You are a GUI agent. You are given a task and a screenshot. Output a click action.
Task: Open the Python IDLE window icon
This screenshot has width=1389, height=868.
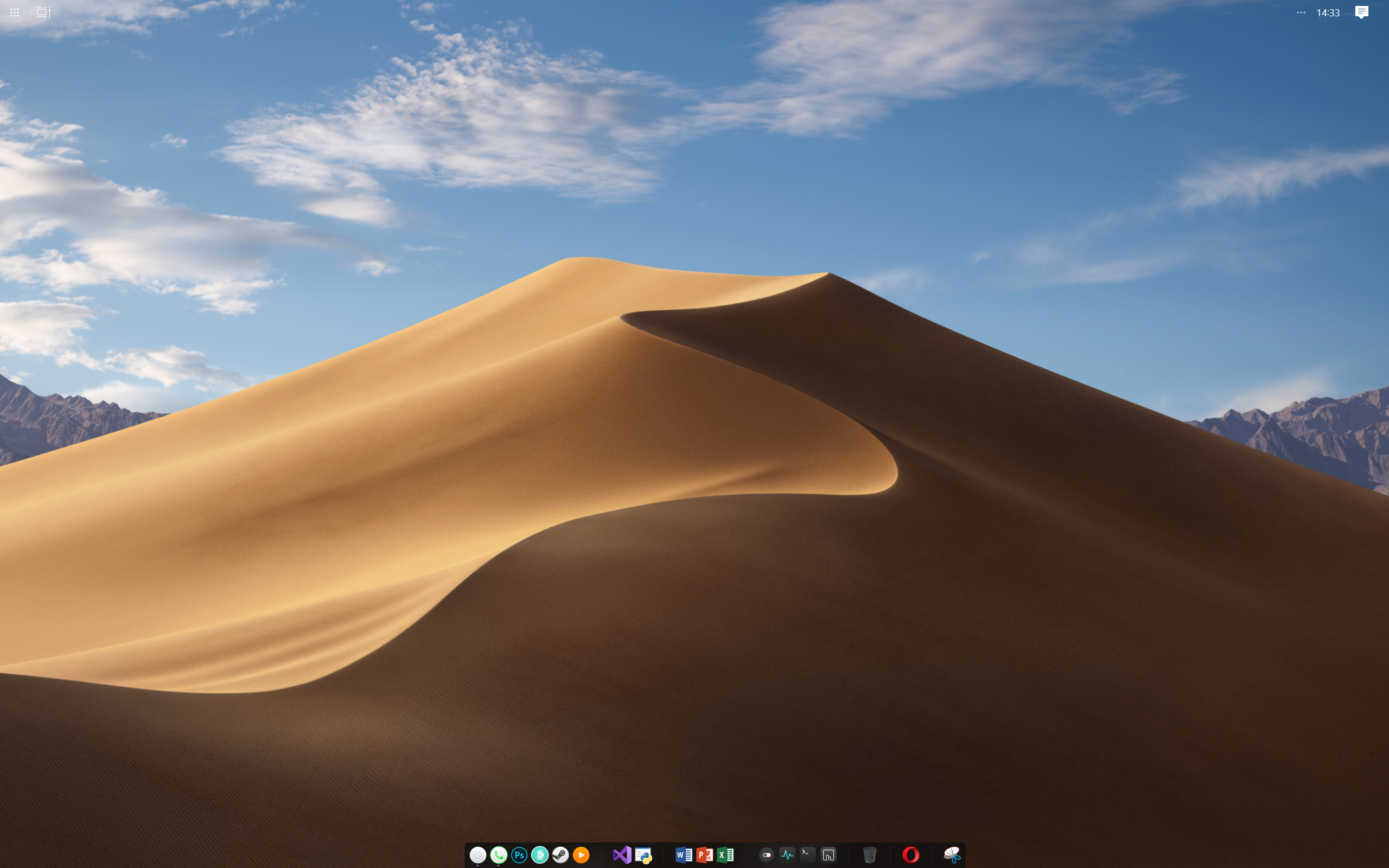pos(643,856)
